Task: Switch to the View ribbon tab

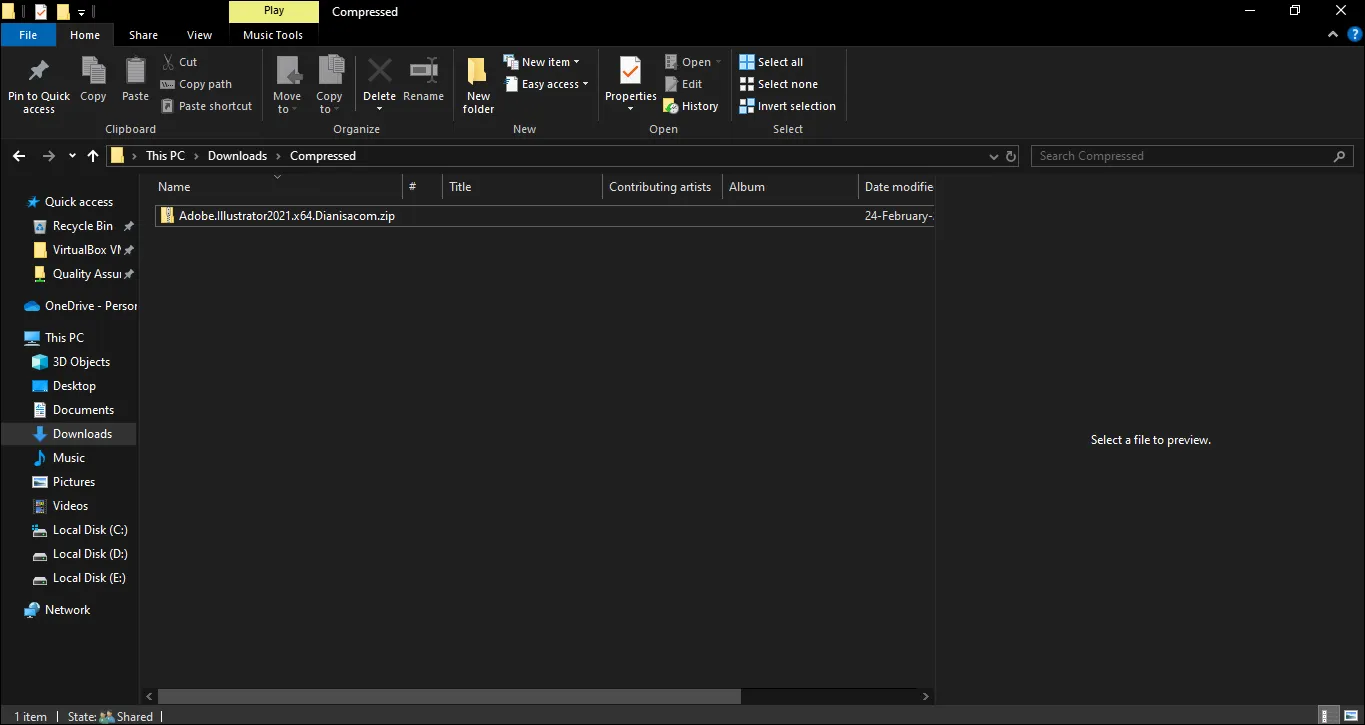Action: (x=199, y=35)
